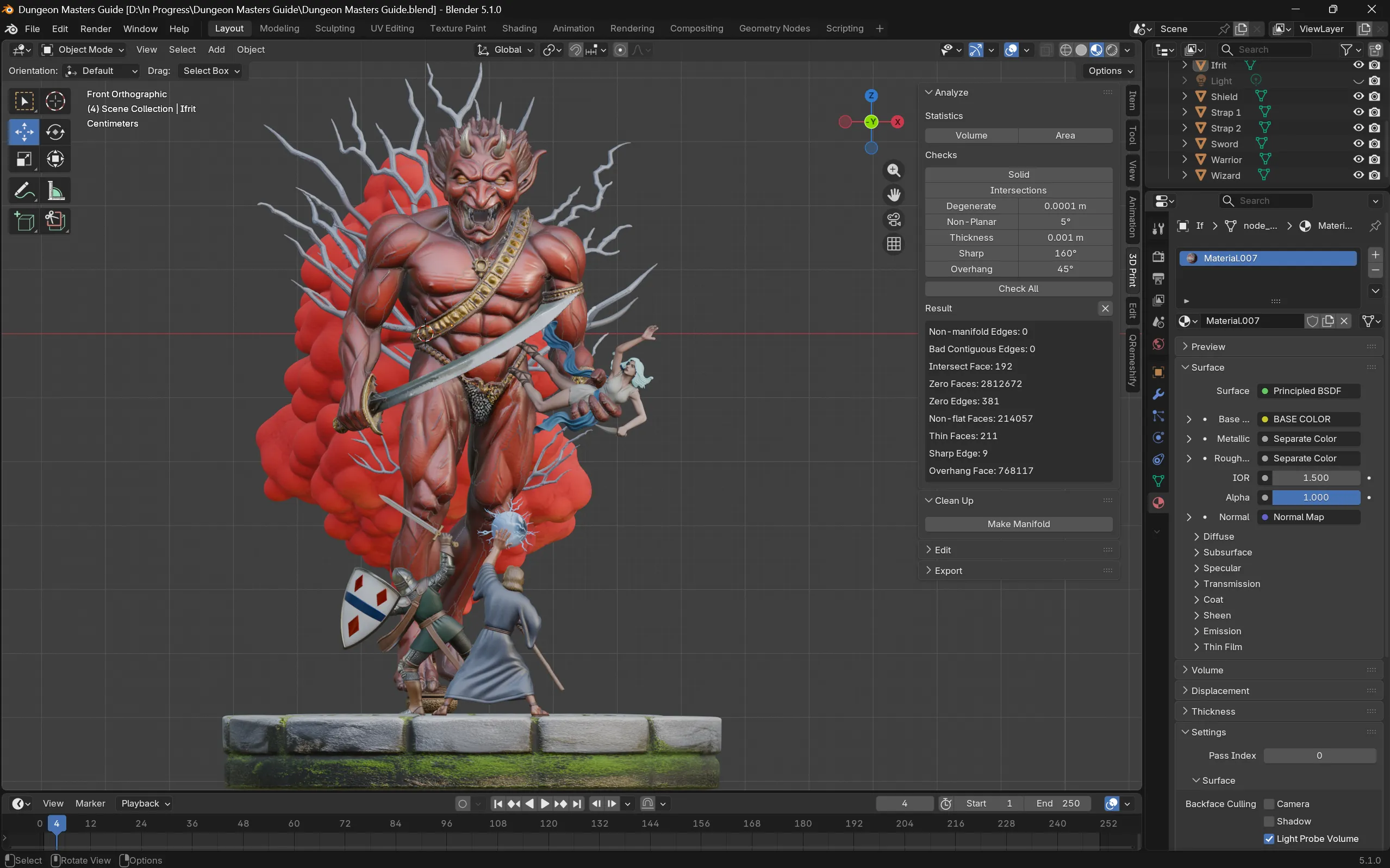Open the Playback dropdown in timeline

point(145,804)
